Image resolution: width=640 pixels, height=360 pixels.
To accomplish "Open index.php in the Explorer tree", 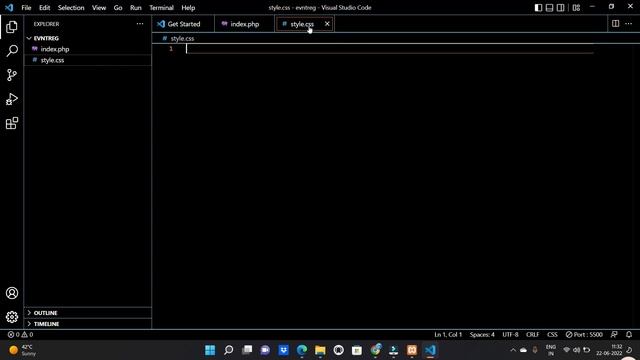I will point(88,49).
